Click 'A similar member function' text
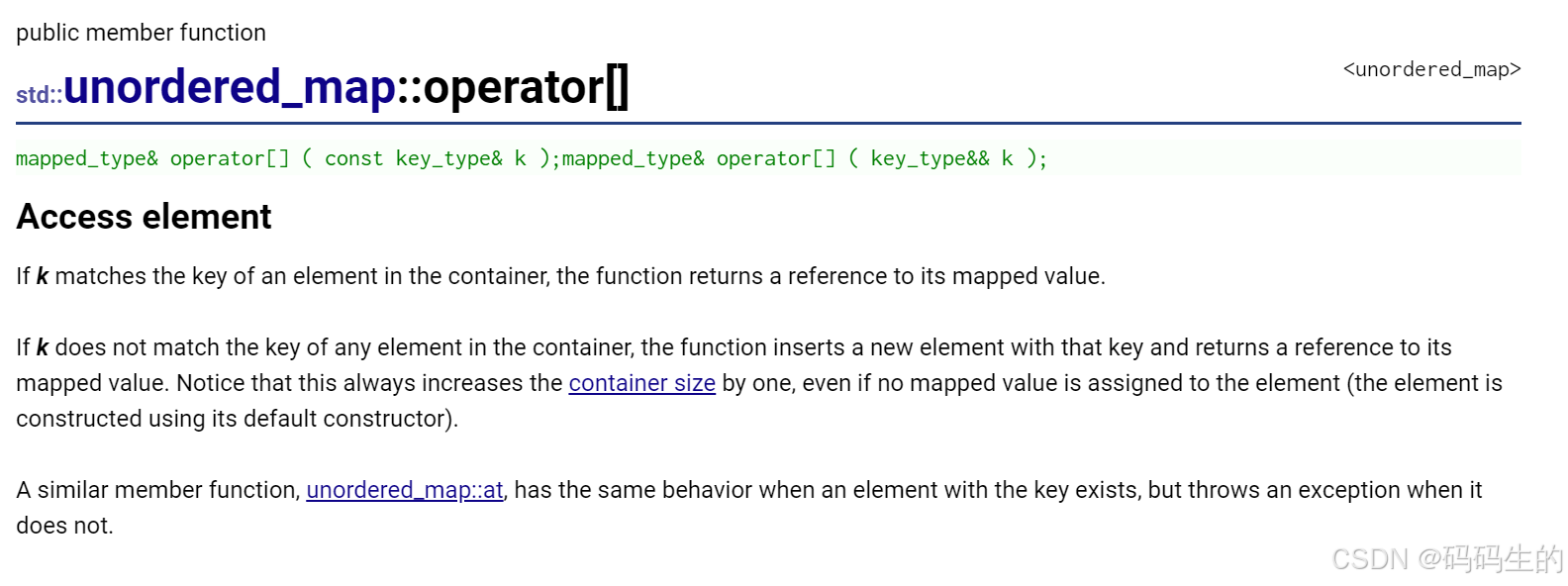Screen dimensions: 1568x586 (x=157, y=490)
